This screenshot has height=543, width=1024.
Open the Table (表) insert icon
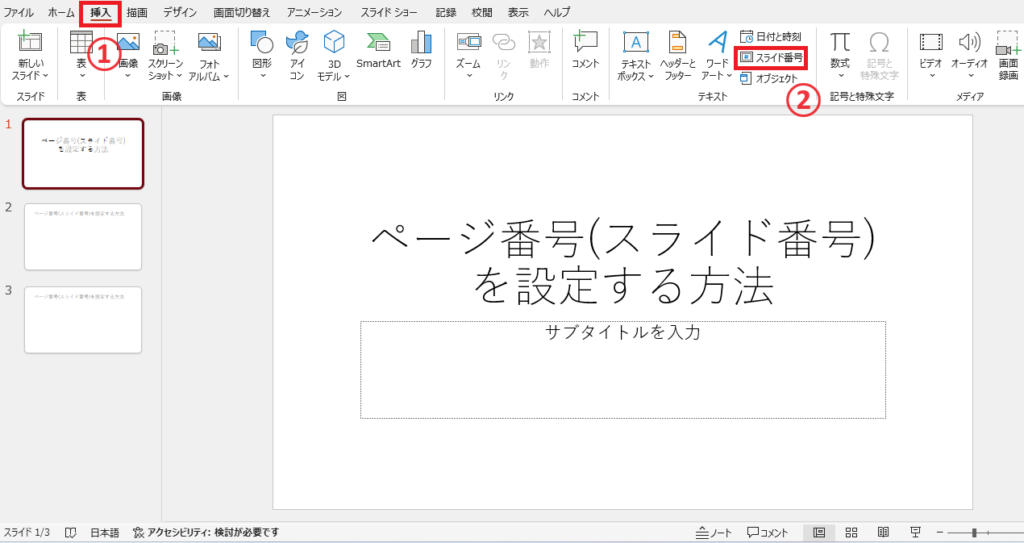click(x=81, y=42)
